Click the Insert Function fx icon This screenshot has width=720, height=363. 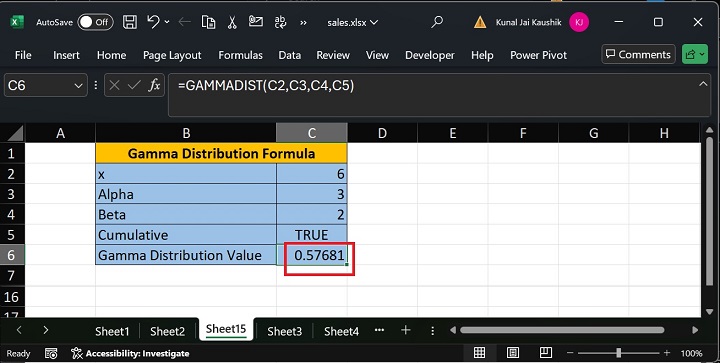154,85
